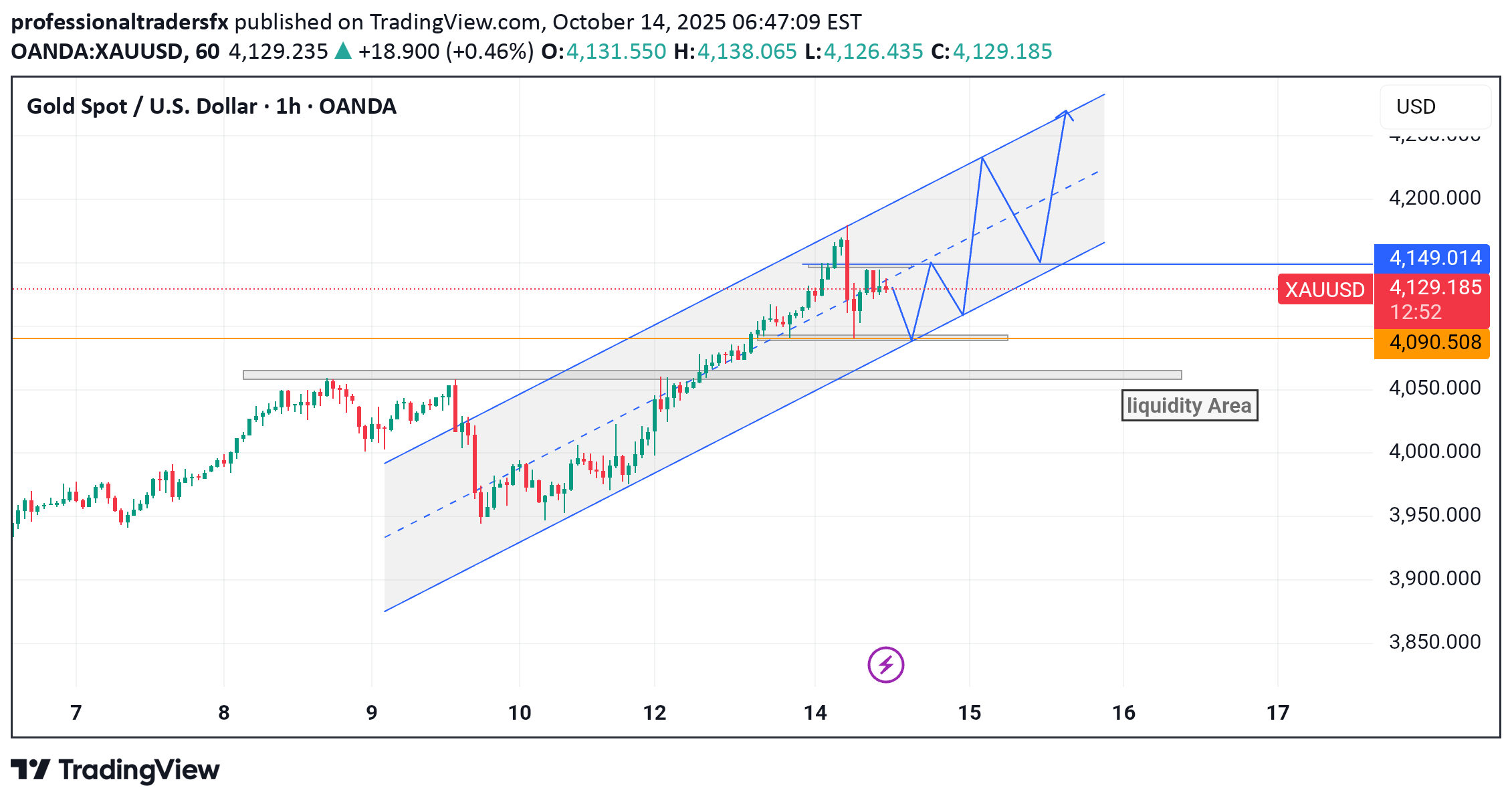Image resolution: width=1512 pixels, height=802 pixels.
Task: Select the liquidity Area text box
Action: 1189,405
